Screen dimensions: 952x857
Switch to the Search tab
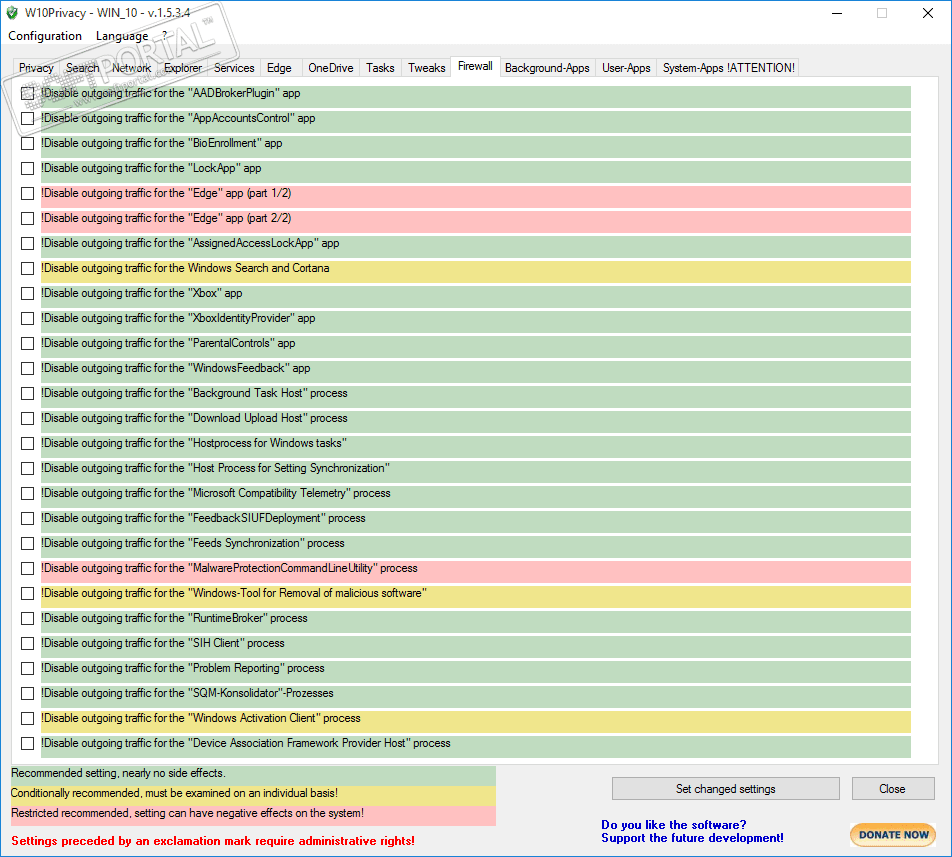click(x=83, y=68)
